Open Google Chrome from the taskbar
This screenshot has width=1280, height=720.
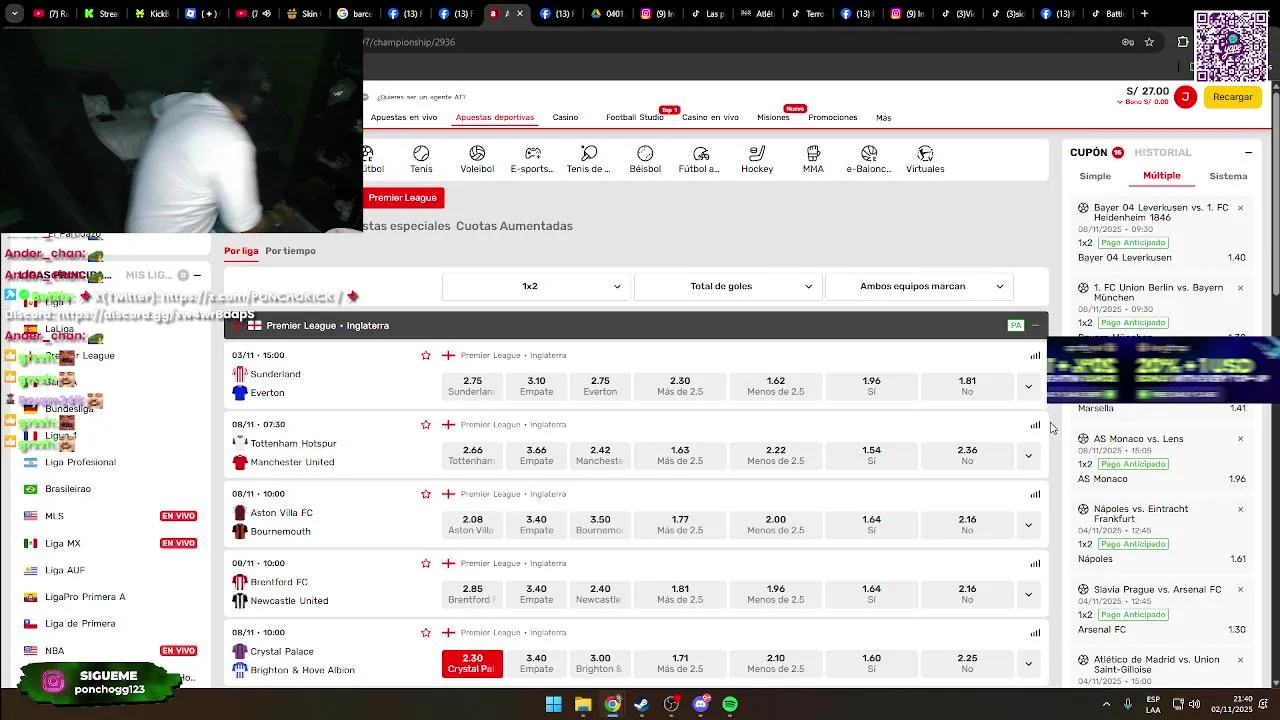(x=612, y=704)
